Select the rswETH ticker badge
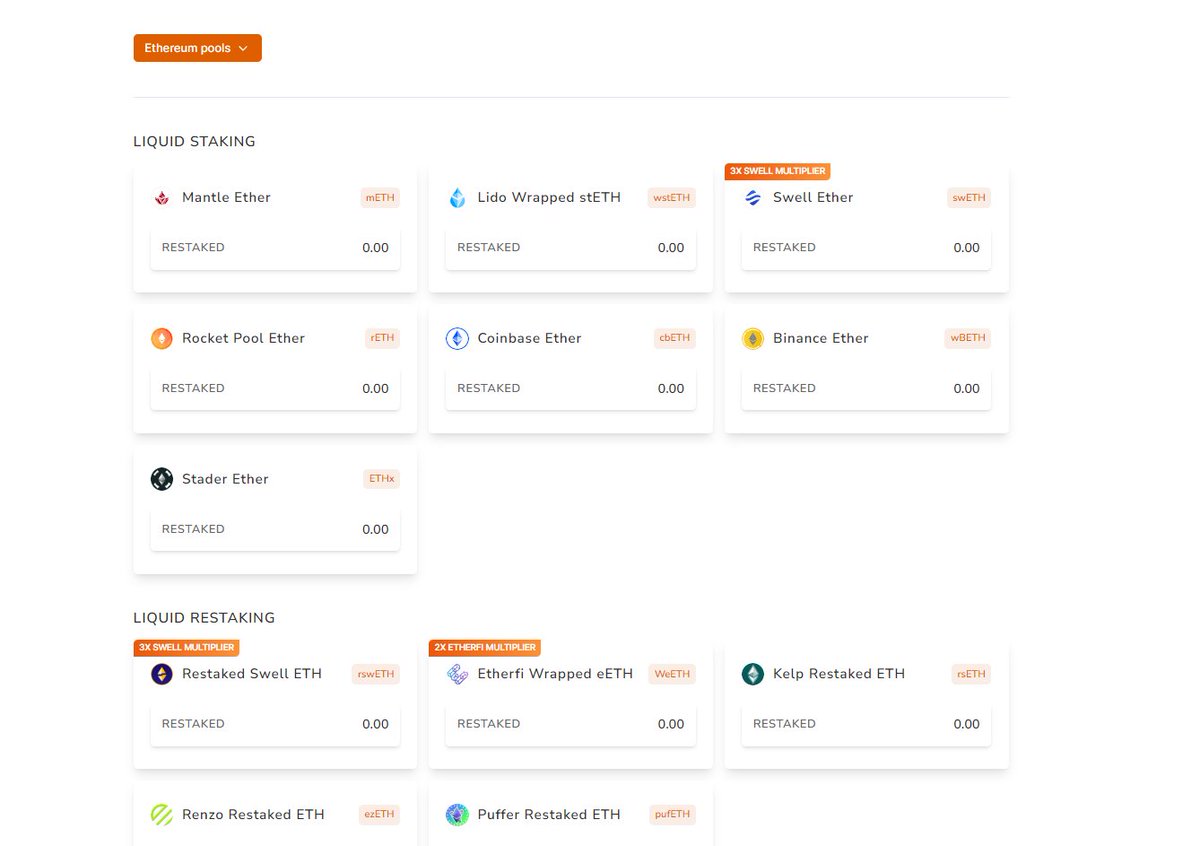The height and width of the screenshot is (846, 1200). pyautogui.click(x=376, y=674)
